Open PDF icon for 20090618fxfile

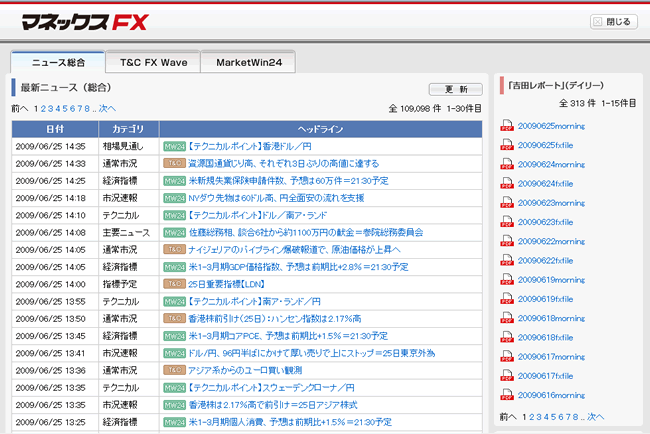(x=507, y=337)
